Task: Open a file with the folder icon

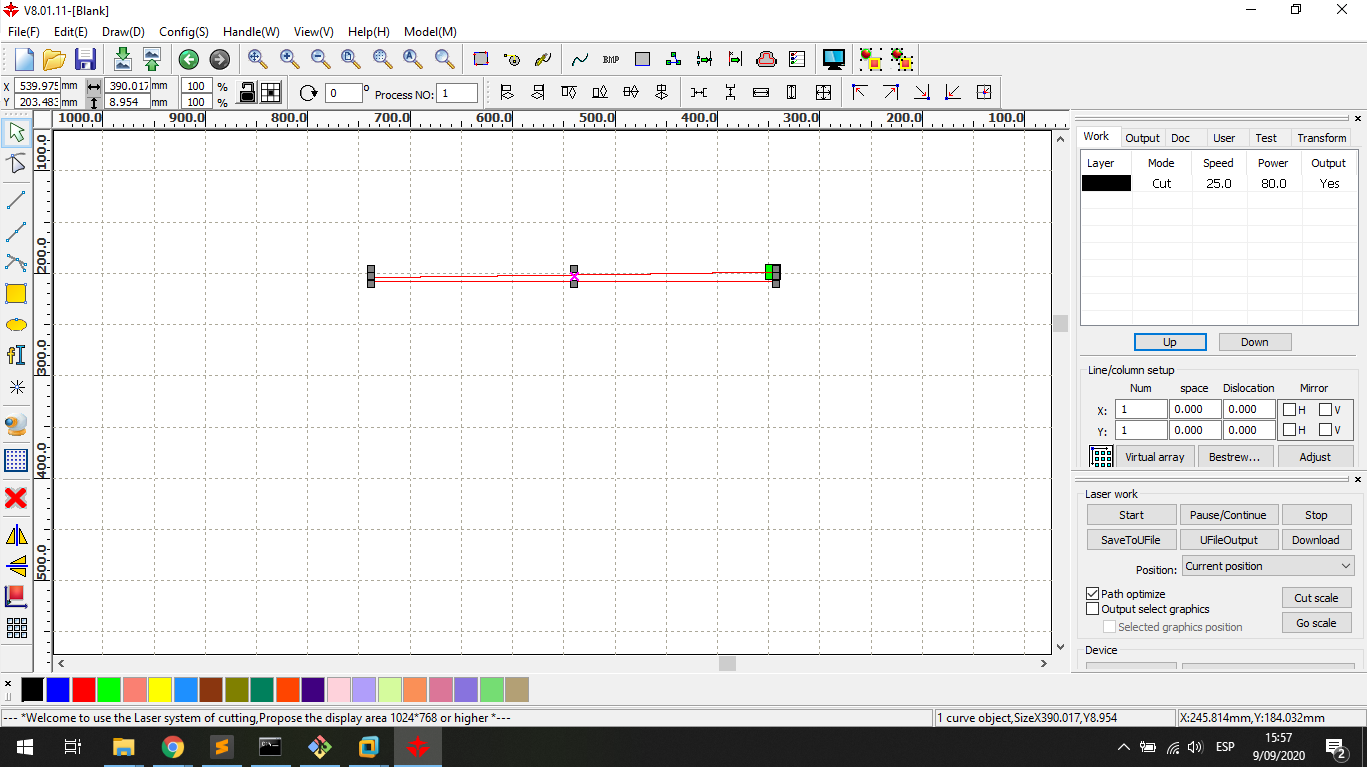Action: click(54, 59)
